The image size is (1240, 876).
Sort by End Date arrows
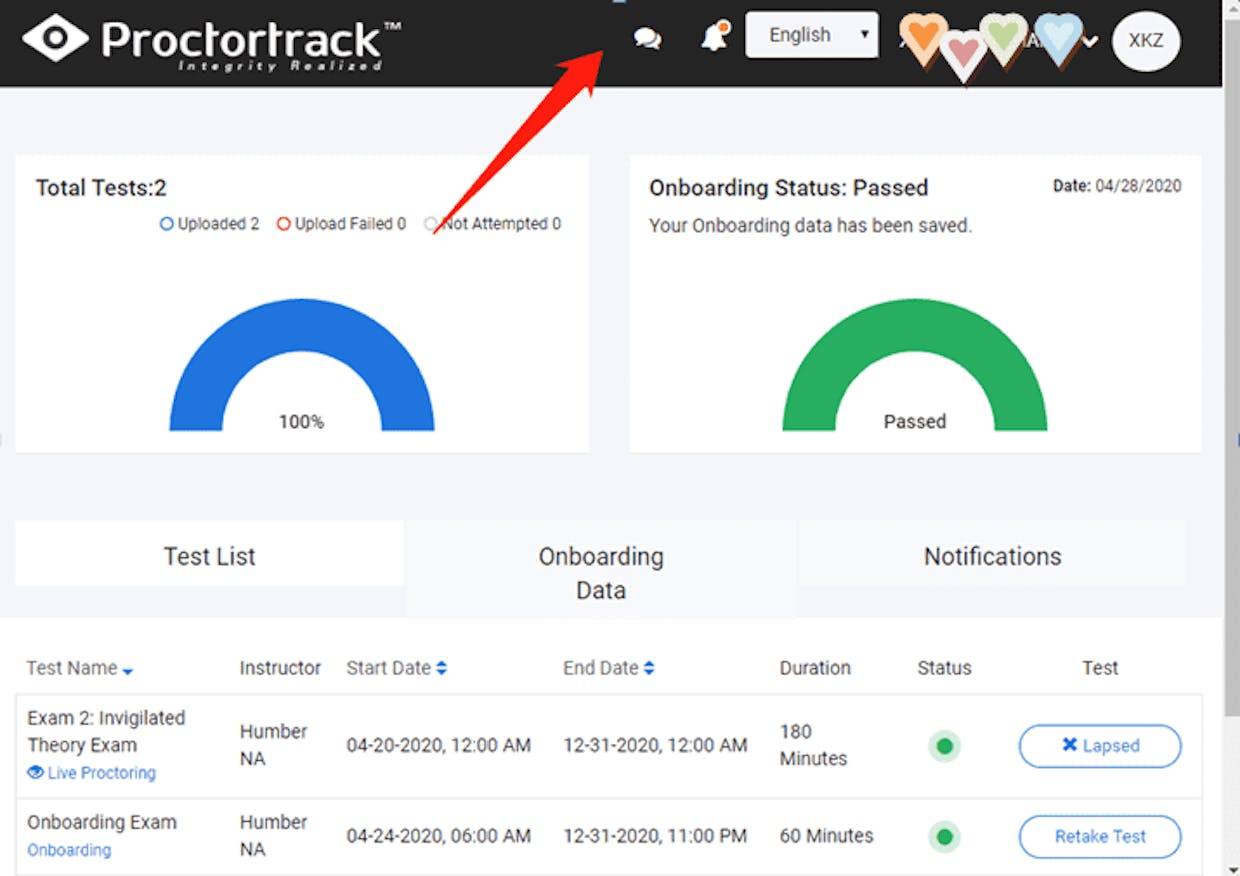649,668
